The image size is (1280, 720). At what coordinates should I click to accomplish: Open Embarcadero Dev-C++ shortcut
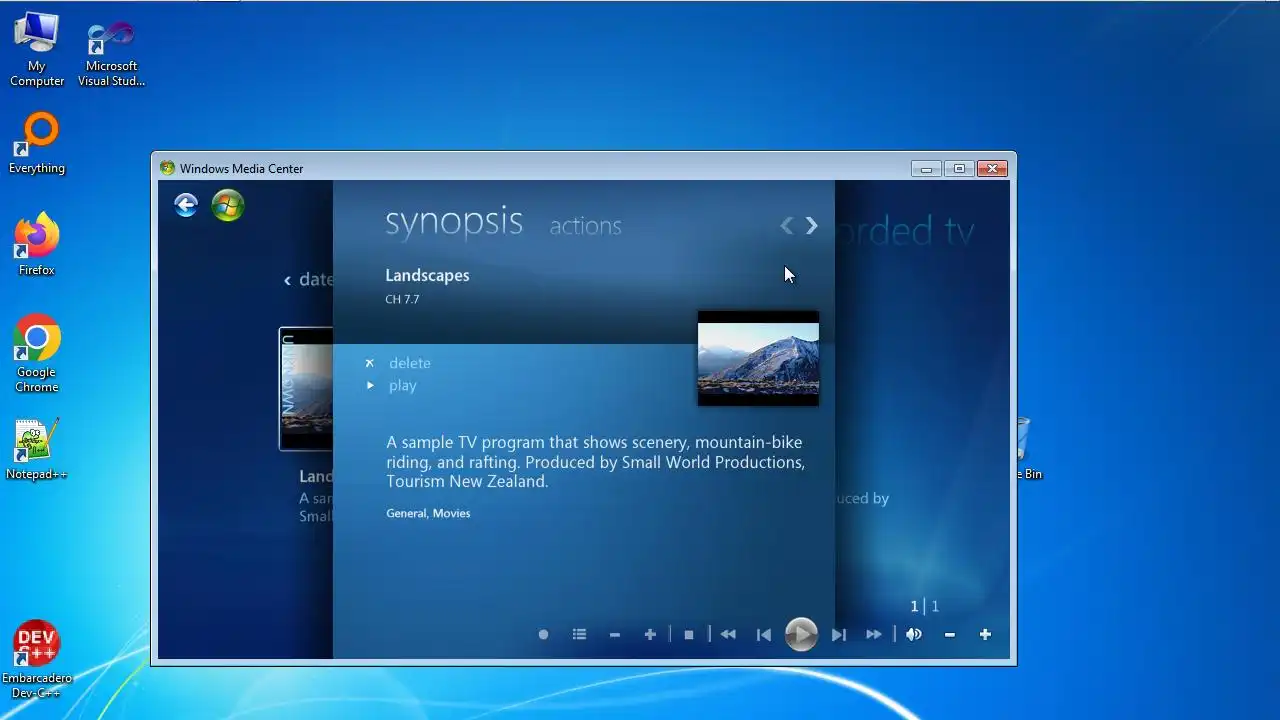[37, 660]
